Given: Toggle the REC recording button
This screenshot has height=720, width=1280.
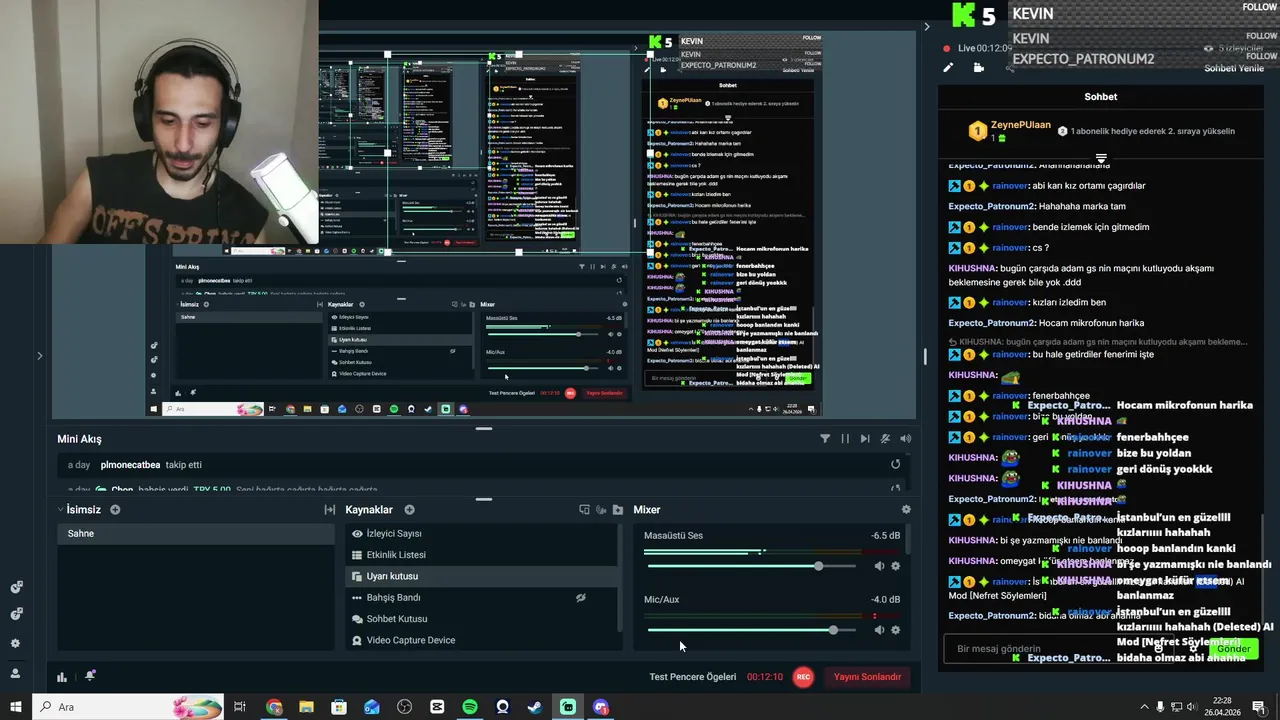Looking at the screenshot, I should click(803, 677).
